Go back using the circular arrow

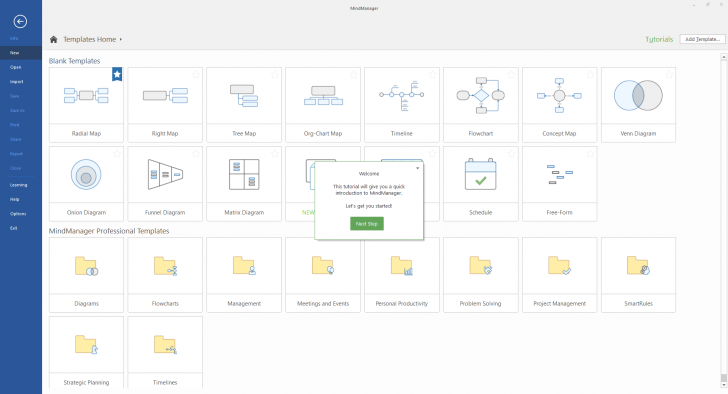coord(20,21)
